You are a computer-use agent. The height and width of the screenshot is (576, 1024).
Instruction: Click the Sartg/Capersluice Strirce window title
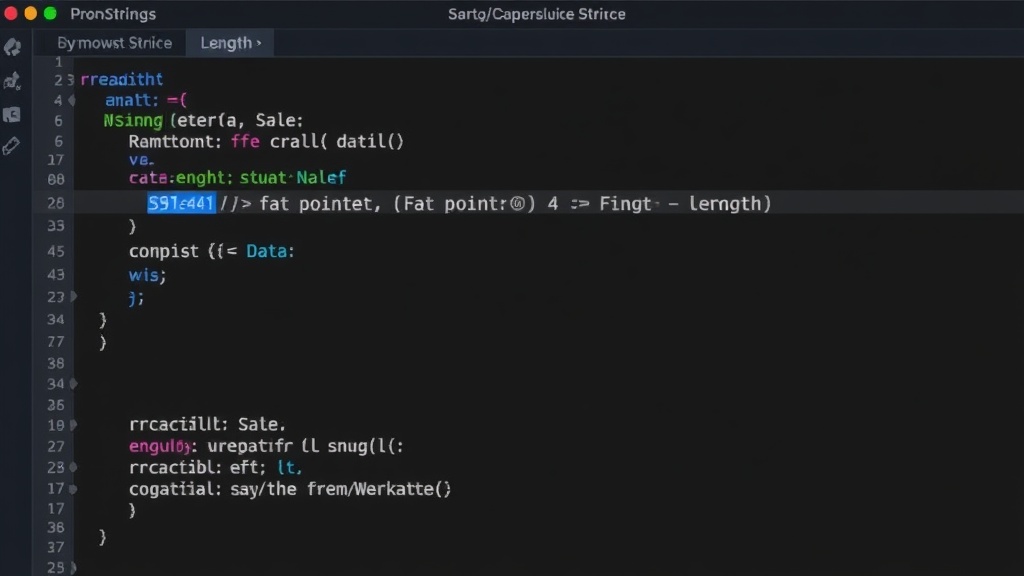coord(537,14)
